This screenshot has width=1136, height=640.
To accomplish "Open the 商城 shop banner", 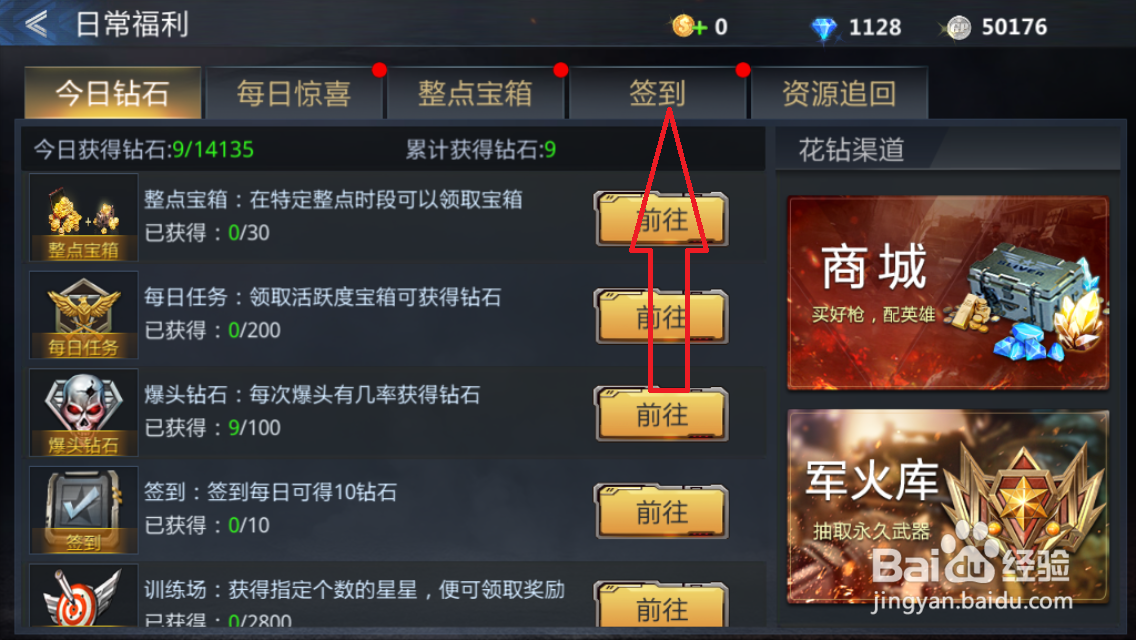I will tap(948, 293).
